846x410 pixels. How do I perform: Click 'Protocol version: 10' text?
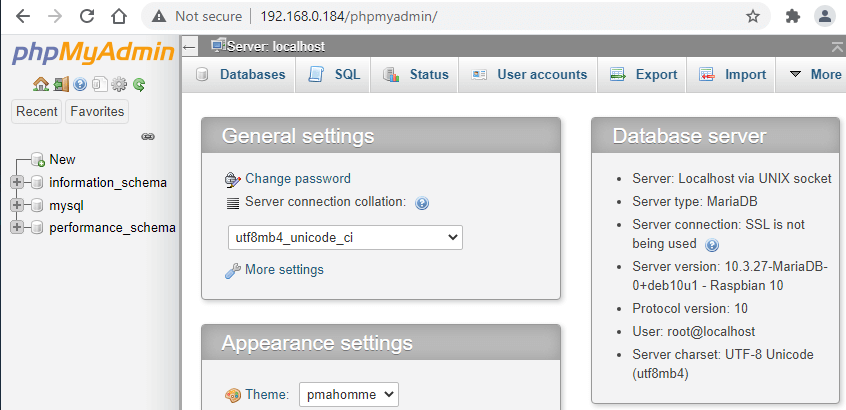[x=690, y=309]
